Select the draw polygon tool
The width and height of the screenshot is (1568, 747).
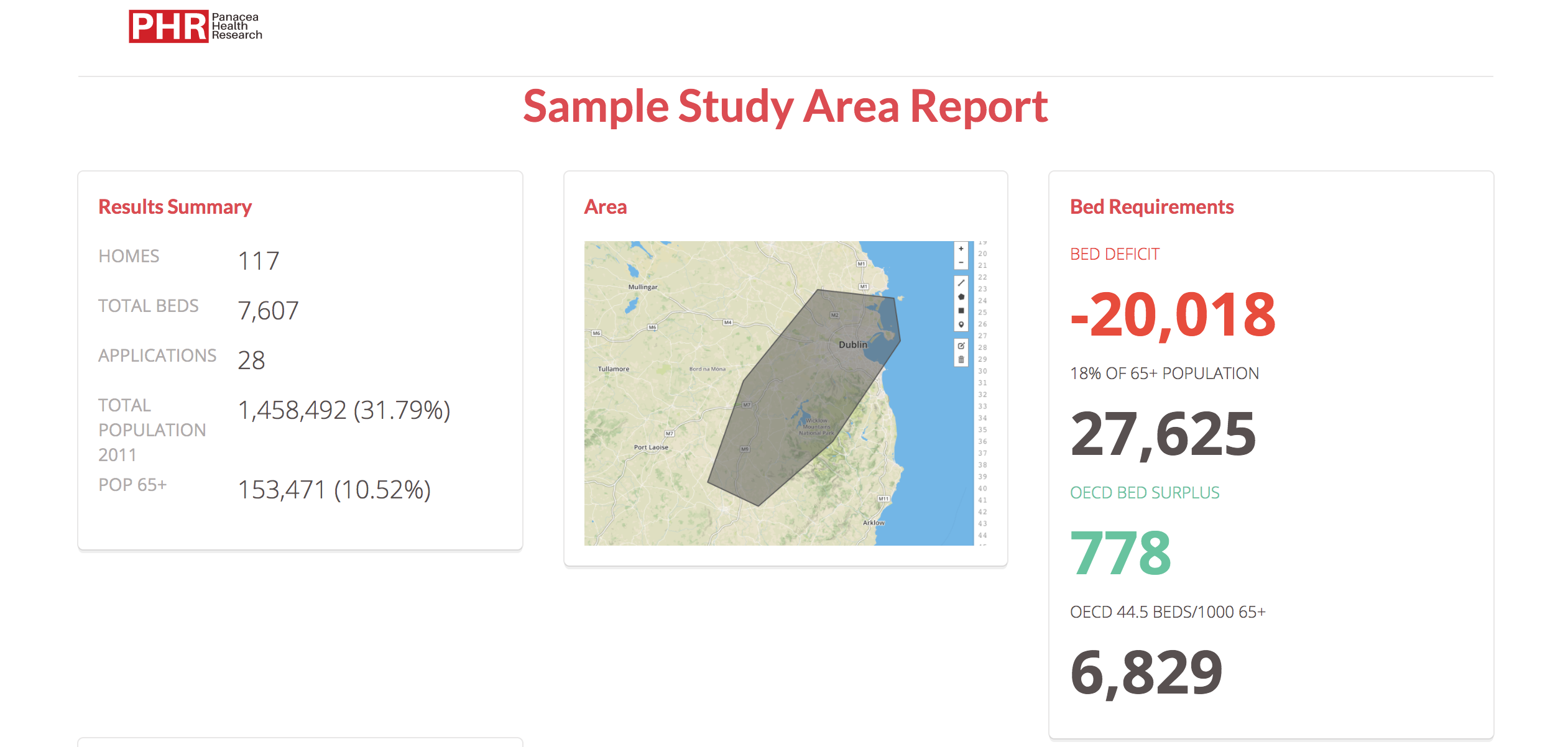tap(961, 296)
